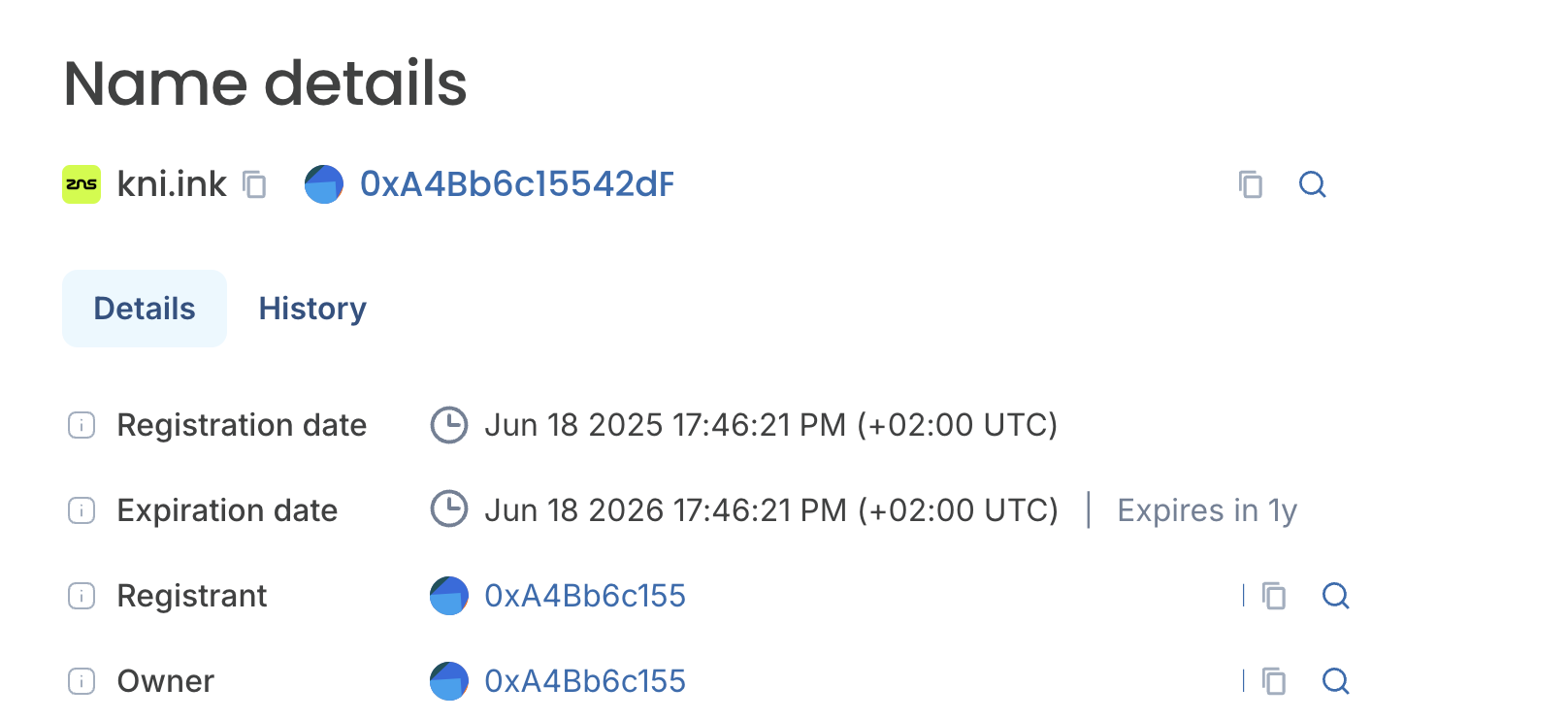Copy the kni.ink domain name
Viewport: 1568px width, 720px height.
tap(255, 184)
